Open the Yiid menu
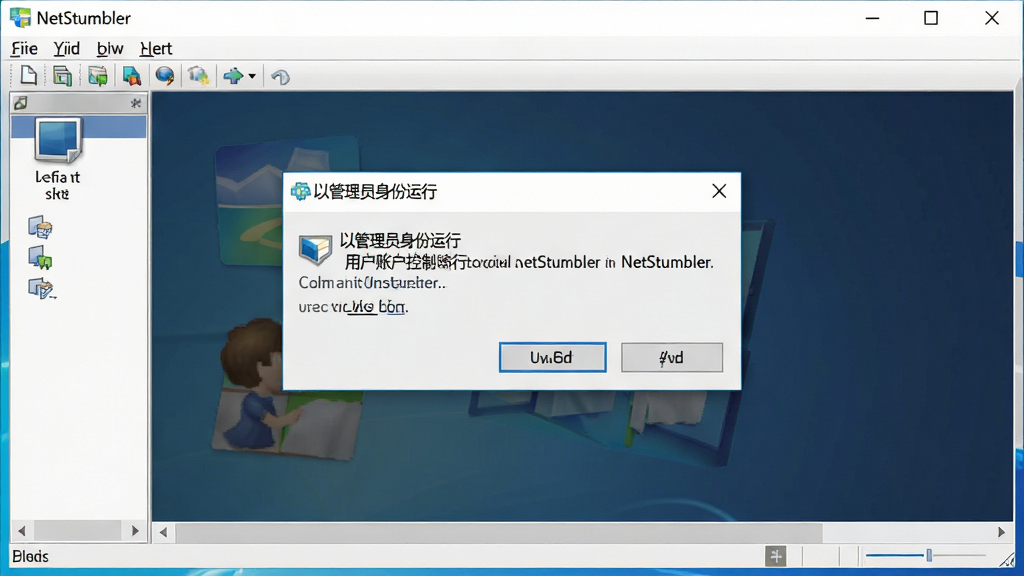 pos(67,48)
